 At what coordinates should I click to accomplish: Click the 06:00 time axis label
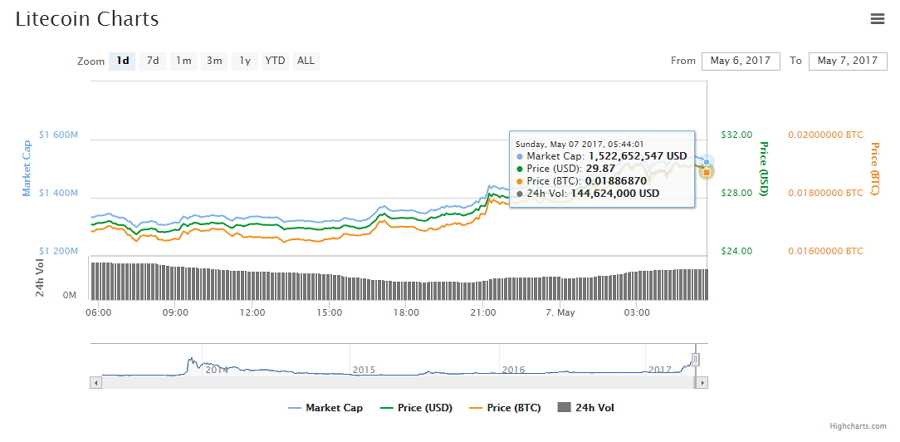[x=98, y=313]
